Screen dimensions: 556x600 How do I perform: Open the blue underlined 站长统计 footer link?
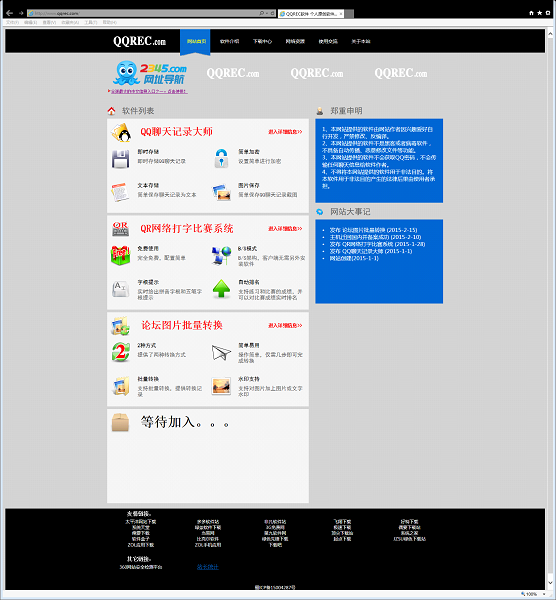pyautogui.click(x=207, y=567)
